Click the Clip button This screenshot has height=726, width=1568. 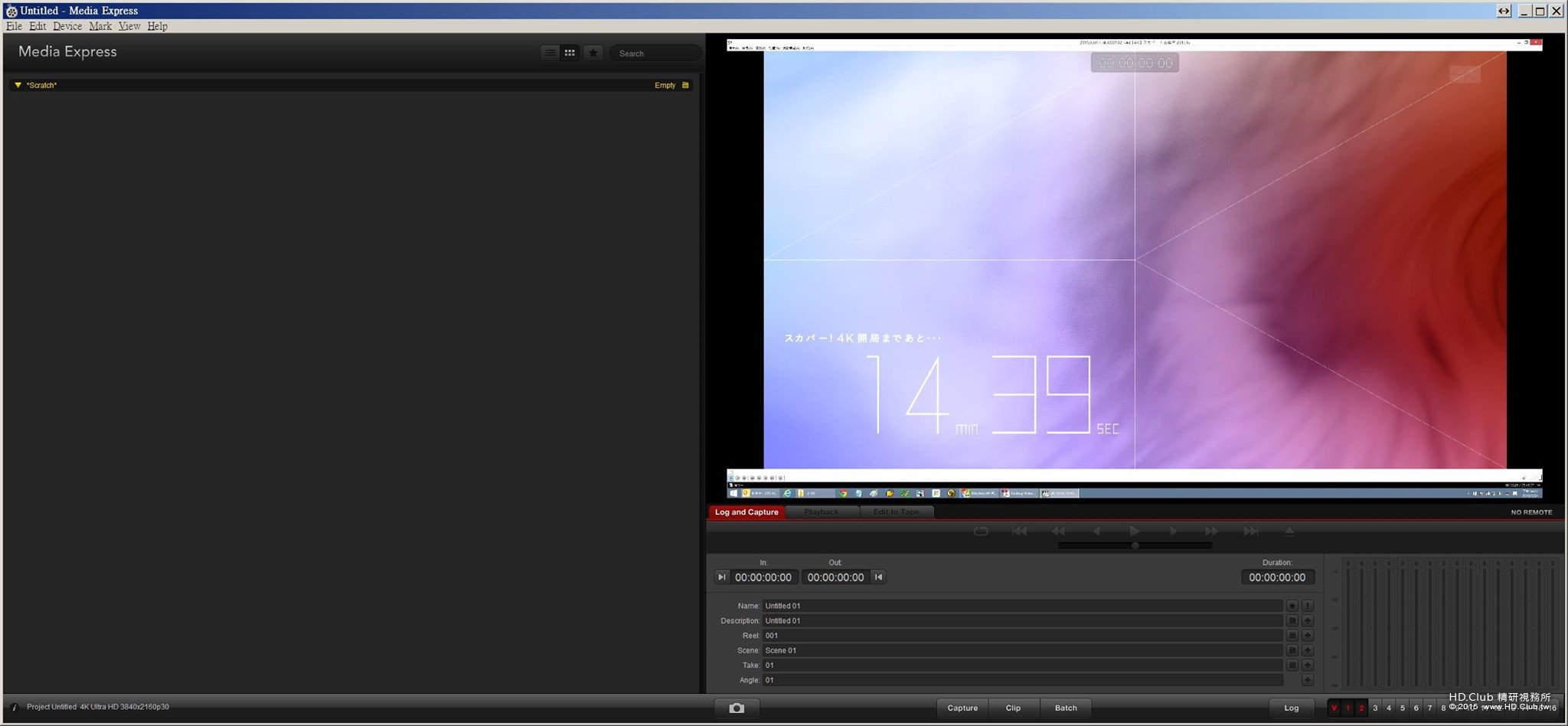click(x=1013, y=708)
